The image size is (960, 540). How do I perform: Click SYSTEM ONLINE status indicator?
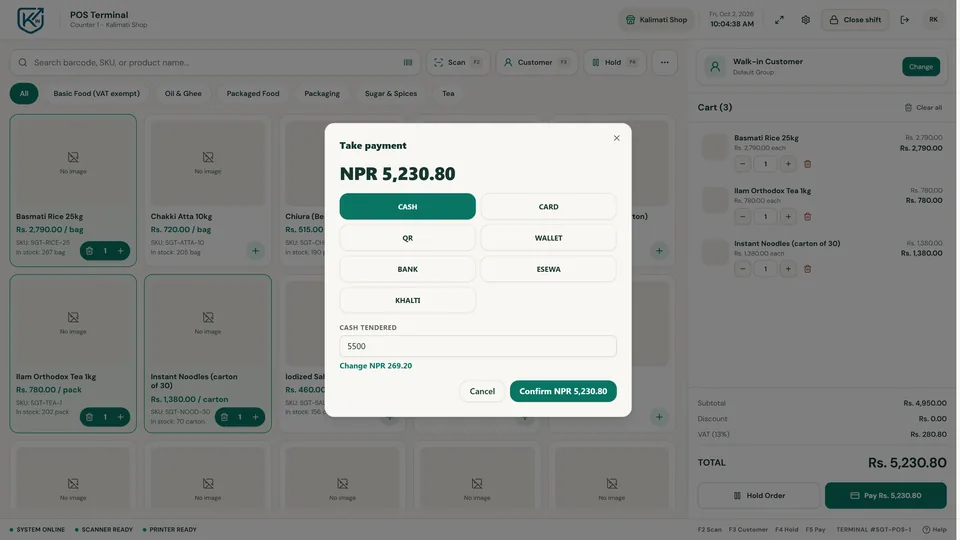tap(37, 530)
